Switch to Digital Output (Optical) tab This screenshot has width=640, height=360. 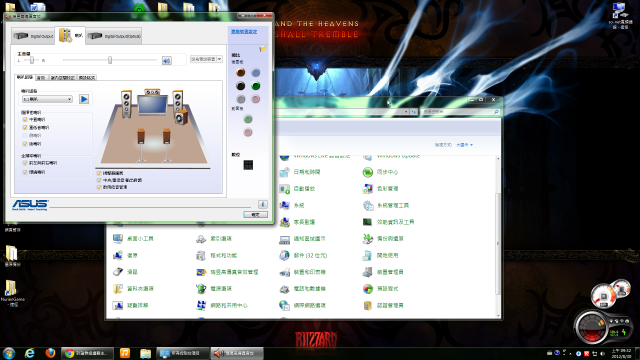pos(114,36)
